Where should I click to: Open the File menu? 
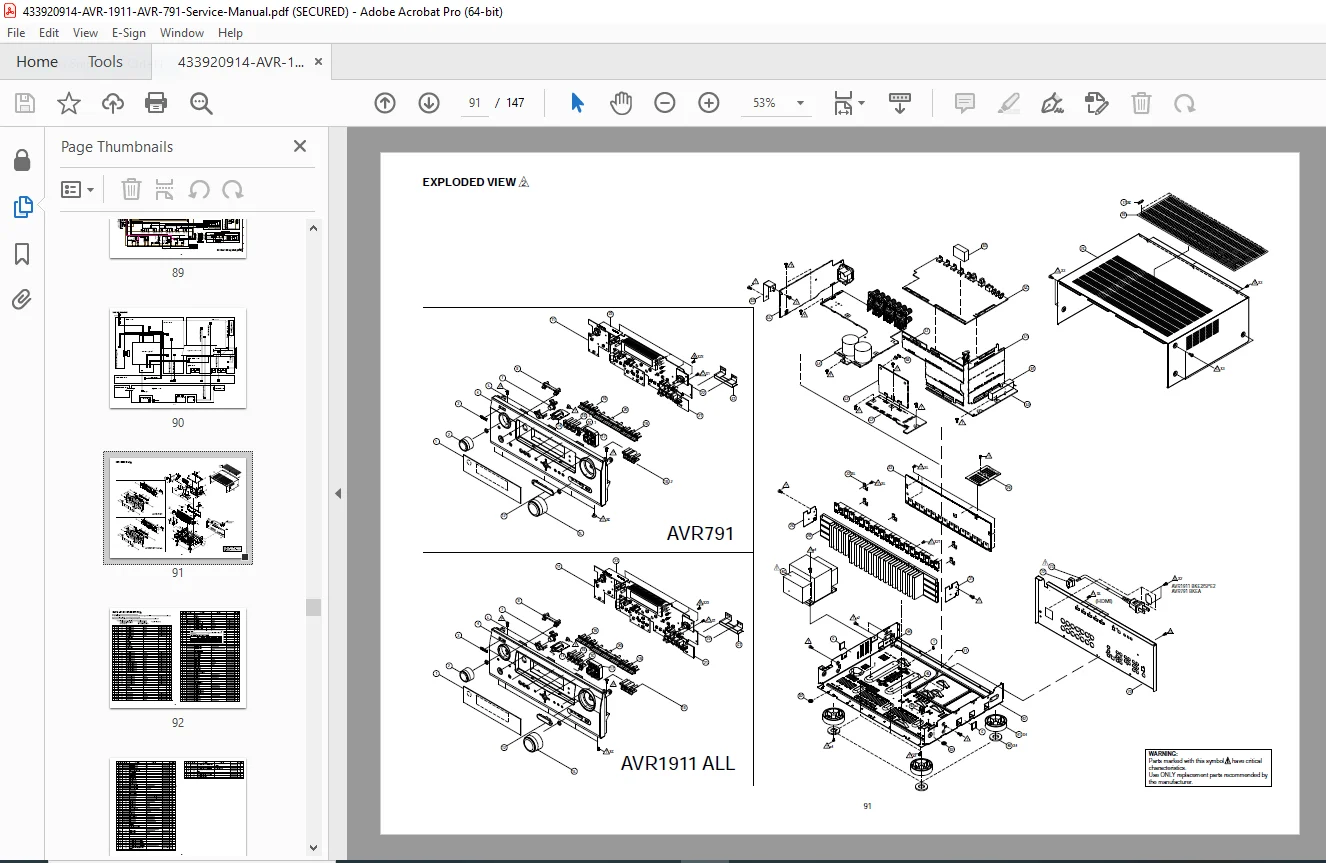[16, 33]
